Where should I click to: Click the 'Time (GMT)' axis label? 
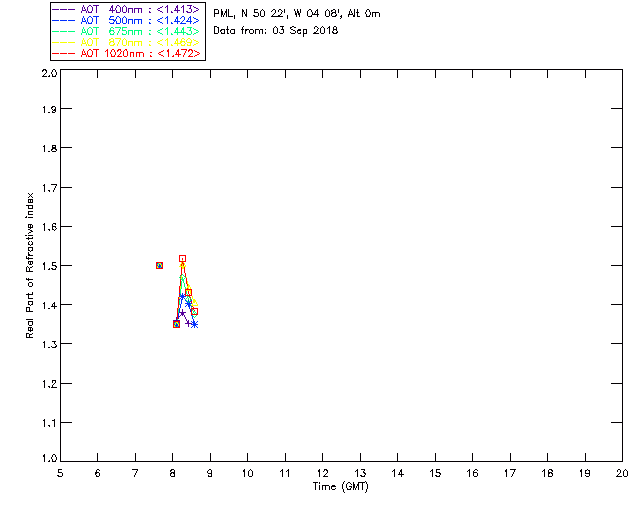(340, 486)
